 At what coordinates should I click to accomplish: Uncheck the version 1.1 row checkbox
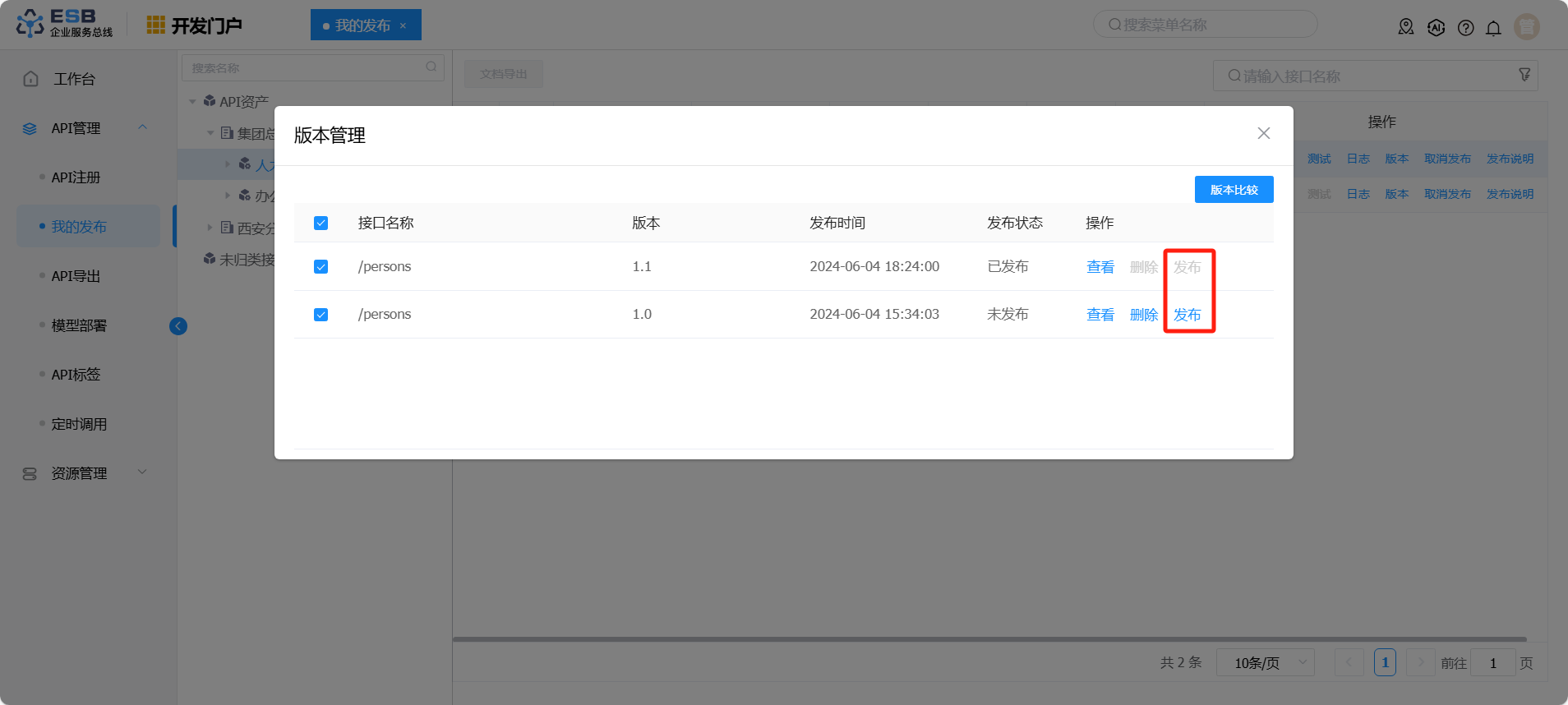(321, 267)
